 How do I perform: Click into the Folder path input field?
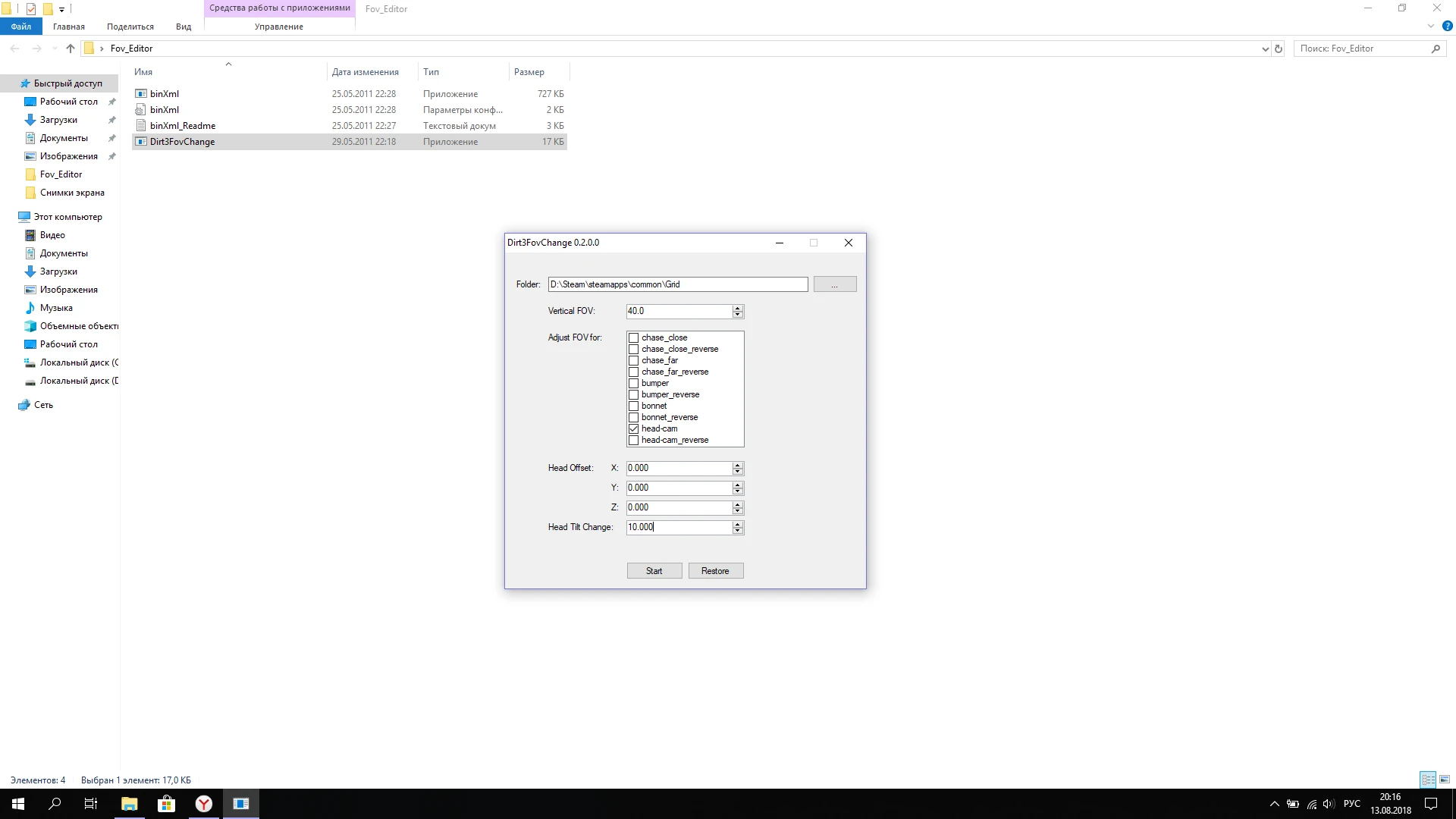(677, 284)
